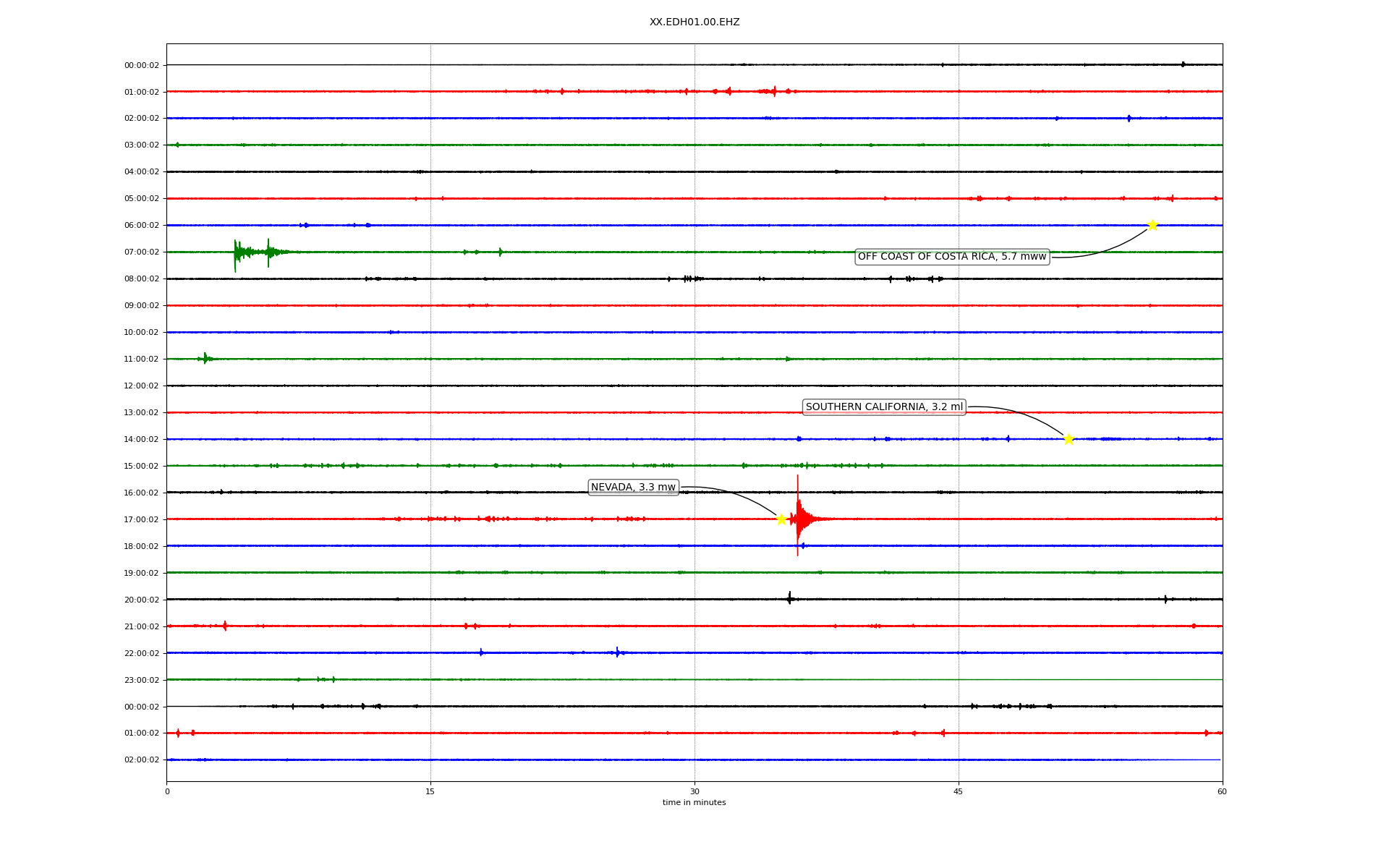Click the 17:00:02 row time label
Screen dimensions: 1389x868
click(x=141, y=519)
